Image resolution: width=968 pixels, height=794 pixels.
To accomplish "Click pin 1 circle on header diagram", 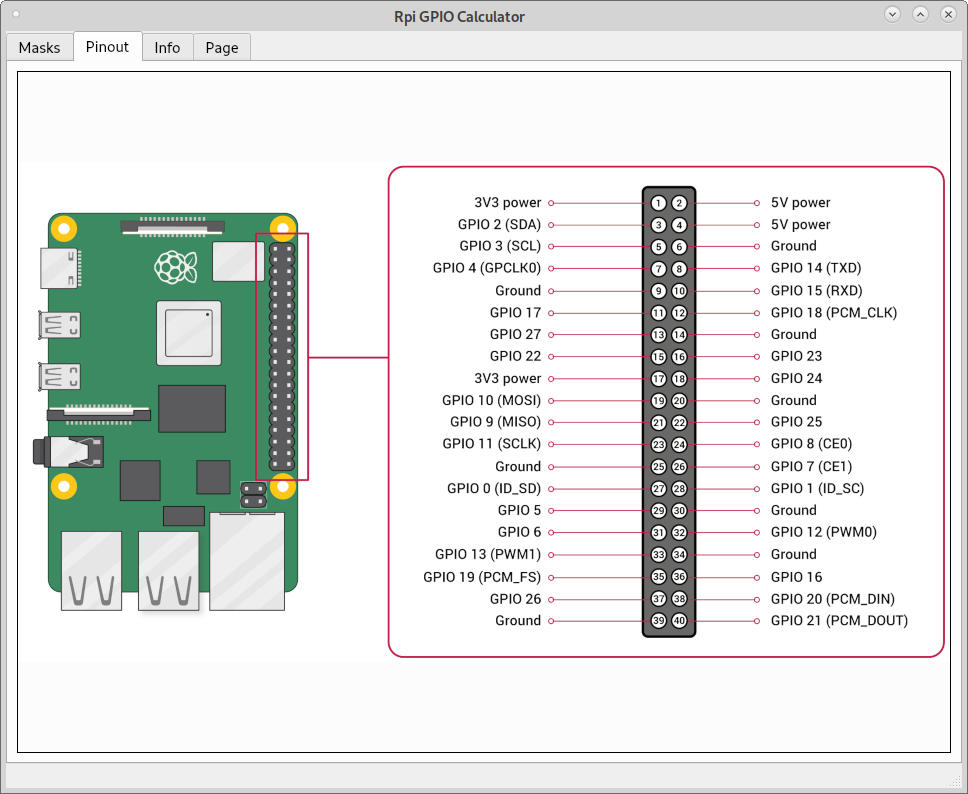I will point(659,203).
